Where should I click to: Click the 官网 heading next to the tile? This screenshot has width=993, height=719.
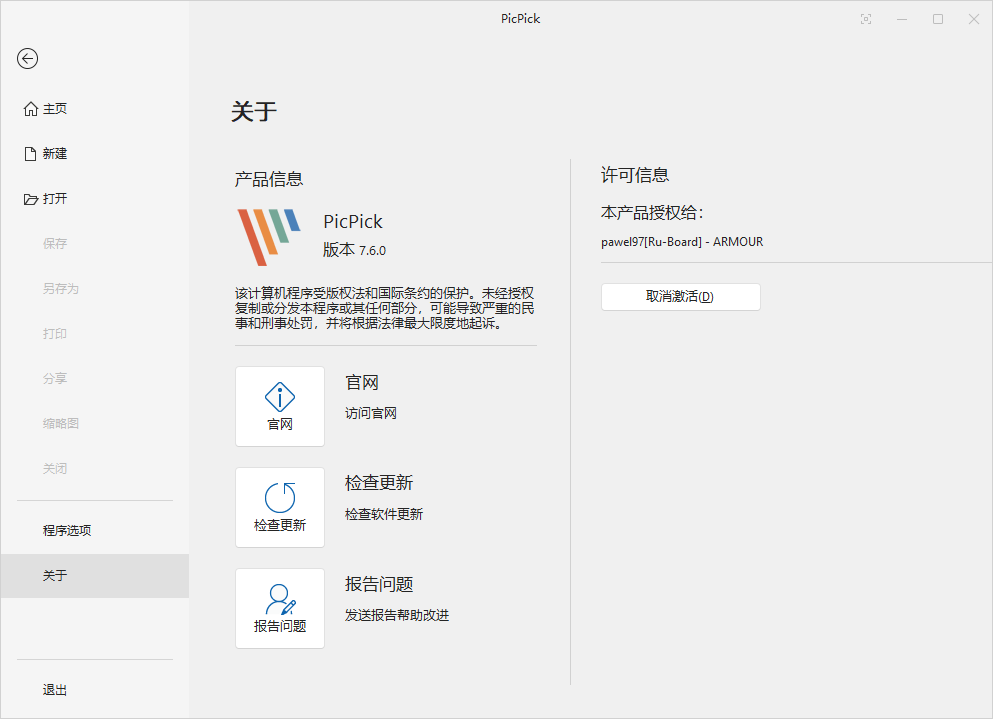click(x=362, y=383)
